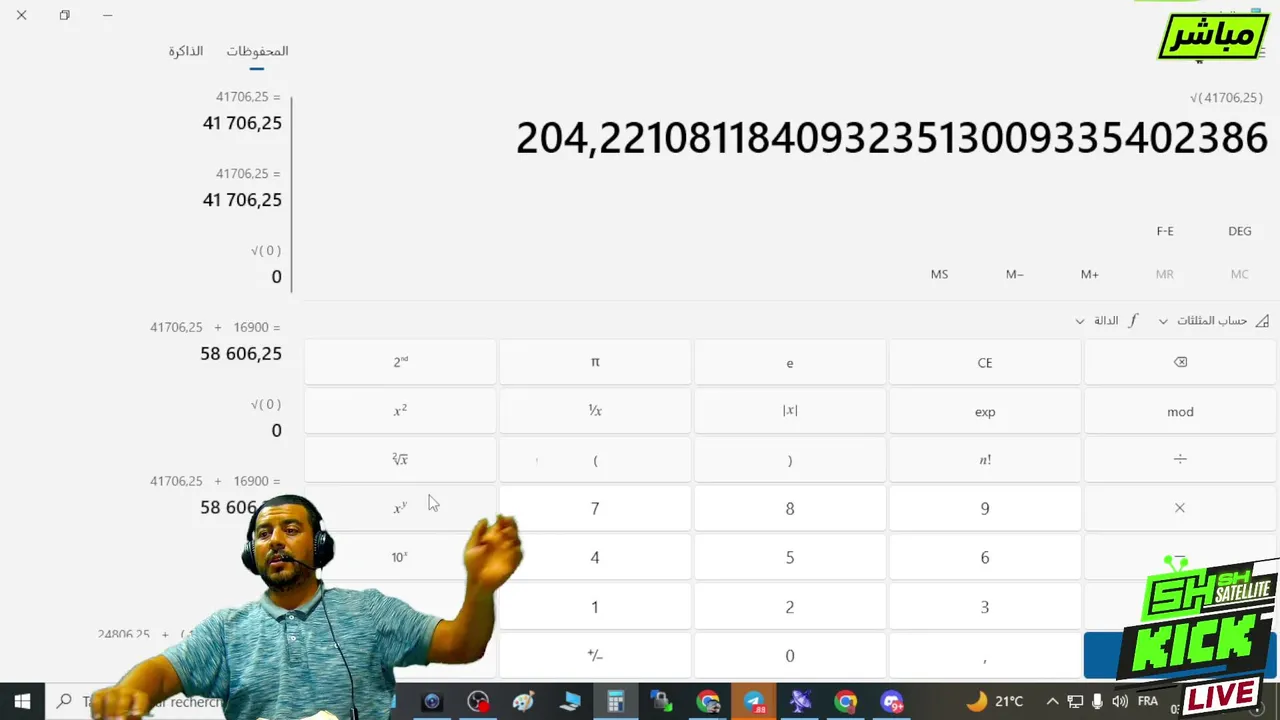Click the MC memory clear button

[1240, 274]
